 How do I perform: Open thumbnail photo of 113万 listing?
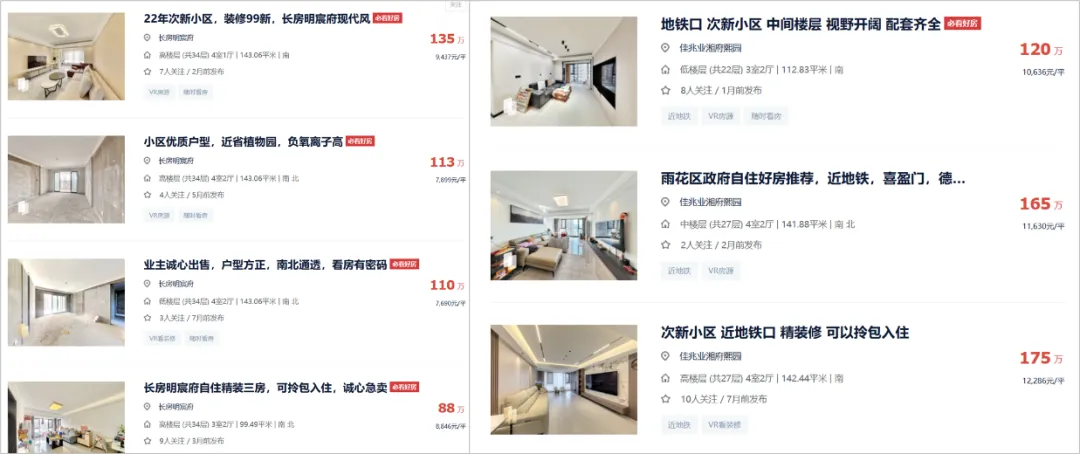coord(66,179)
